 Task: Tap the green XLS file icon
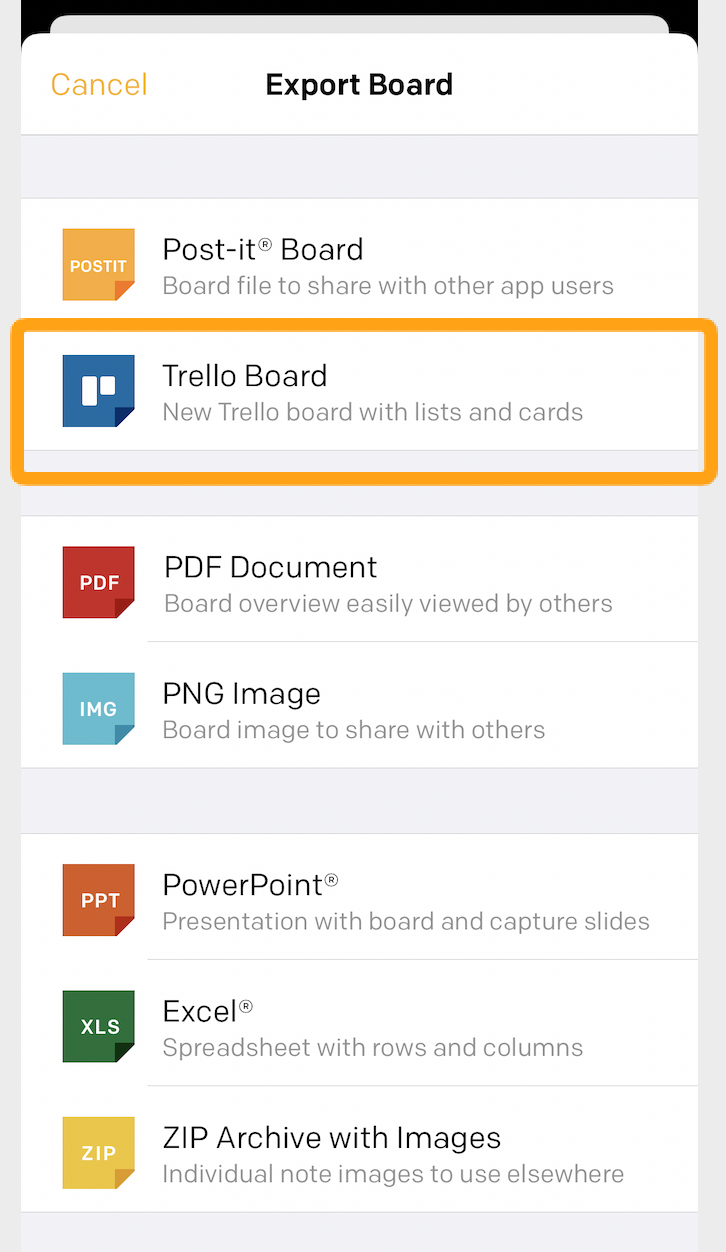pyautogui.click(x=98, y=1026)
